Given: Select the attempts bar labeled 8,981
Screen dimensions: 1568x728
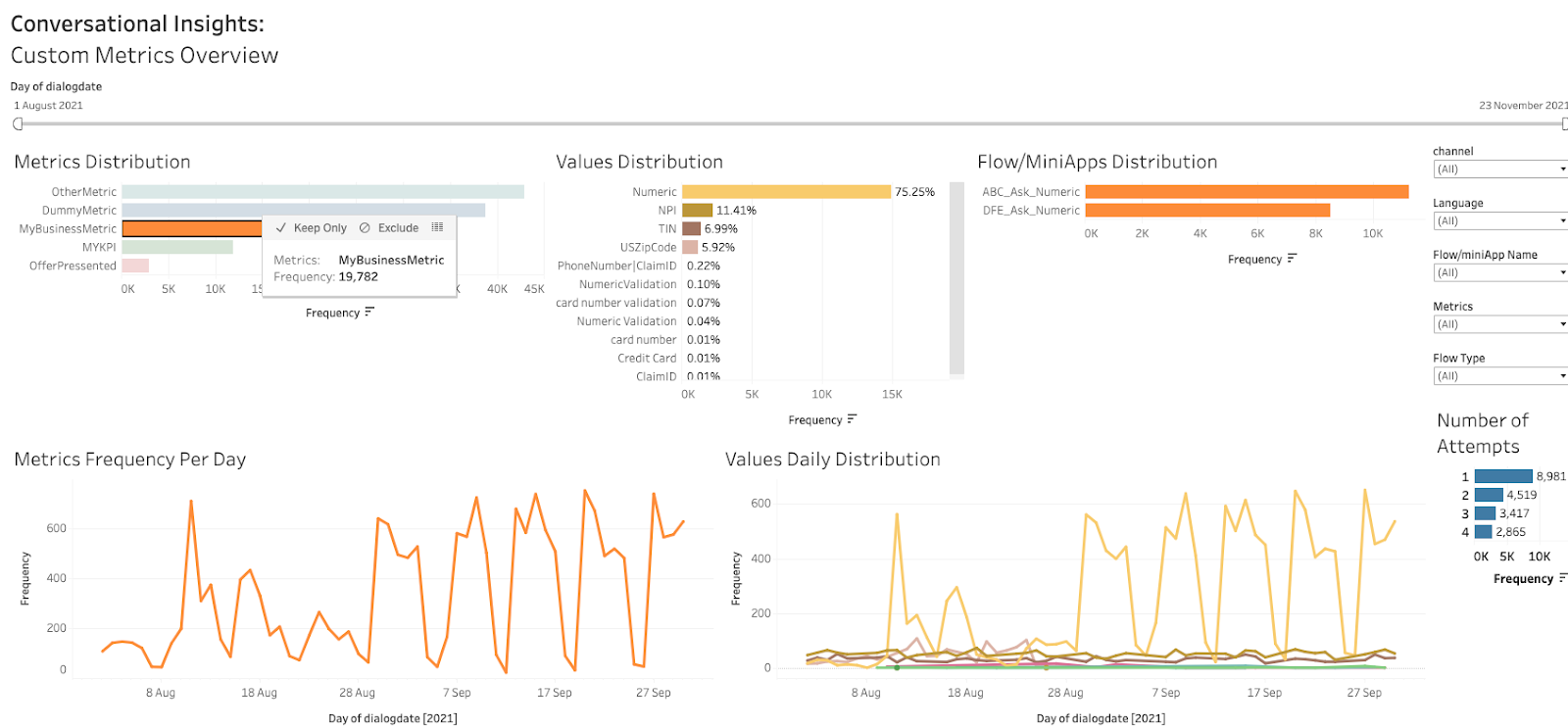Looking at the screenshot, I should click(x=1503, y=476).
